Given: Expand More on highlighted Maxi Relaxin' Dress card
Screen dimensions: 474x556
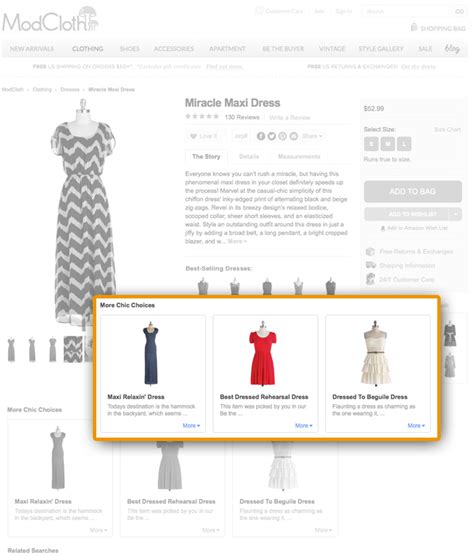Looking at the screenshot, I should (x=191, y=426).
